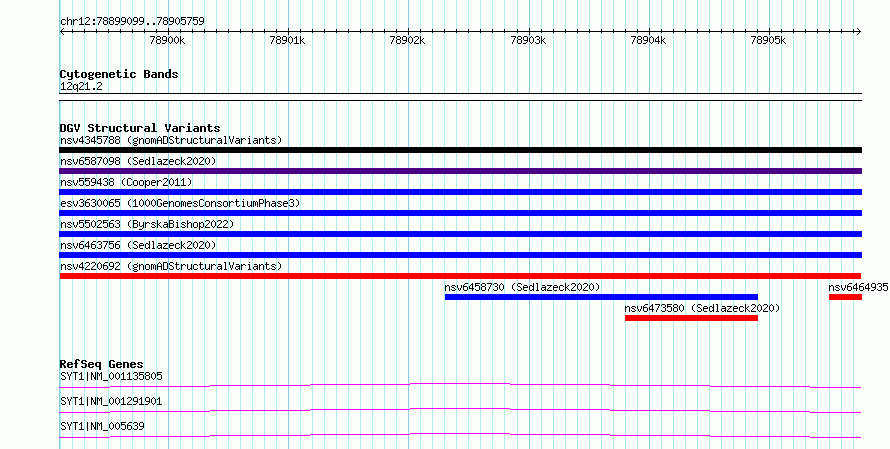Click the 78901k ruler tick label
This screenshot has width=890, height=449.
287,40
